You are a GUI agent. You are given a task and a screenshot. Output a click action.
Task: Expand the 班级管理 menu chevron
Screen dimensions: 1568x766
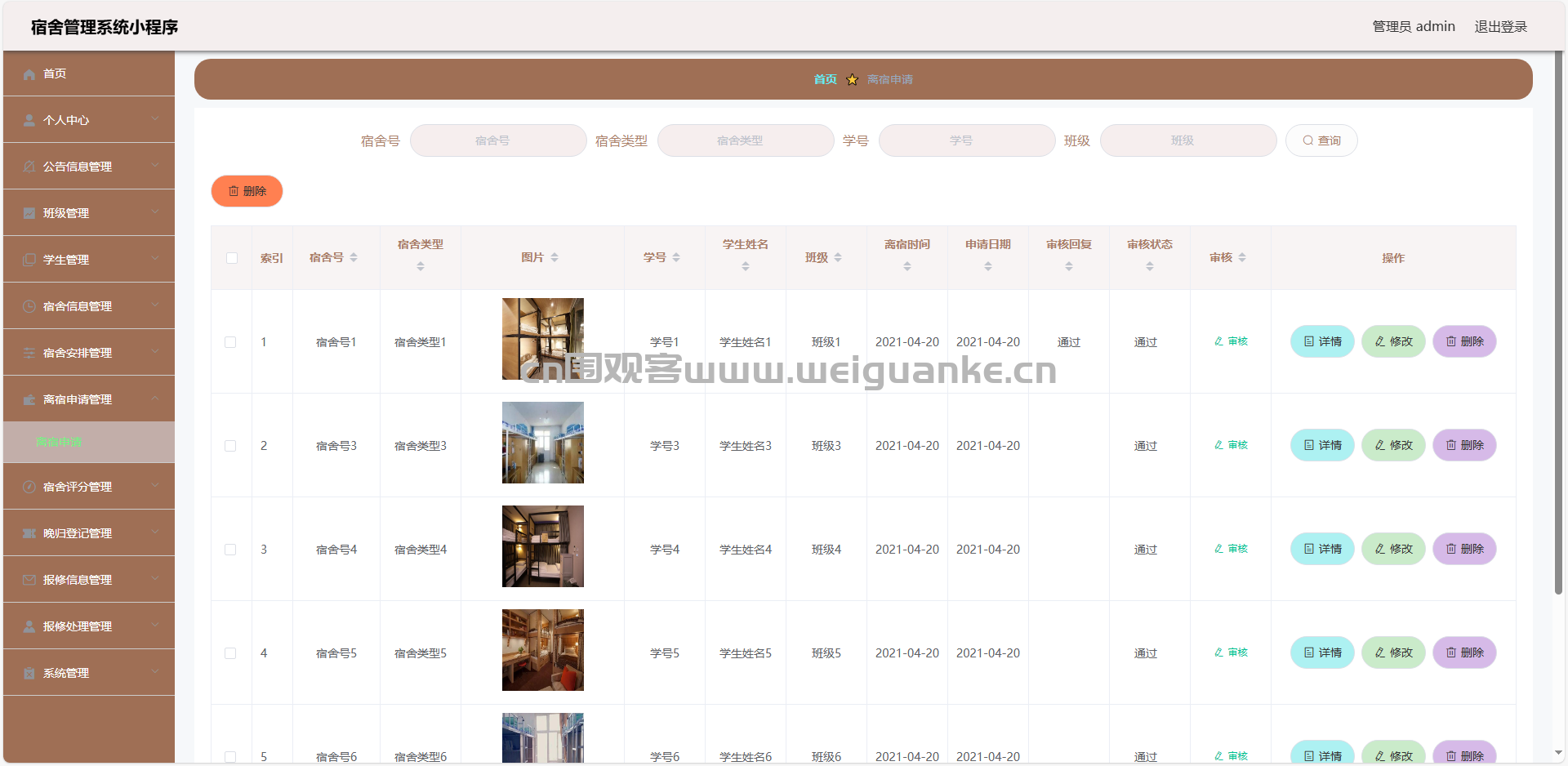click(155, 212)
